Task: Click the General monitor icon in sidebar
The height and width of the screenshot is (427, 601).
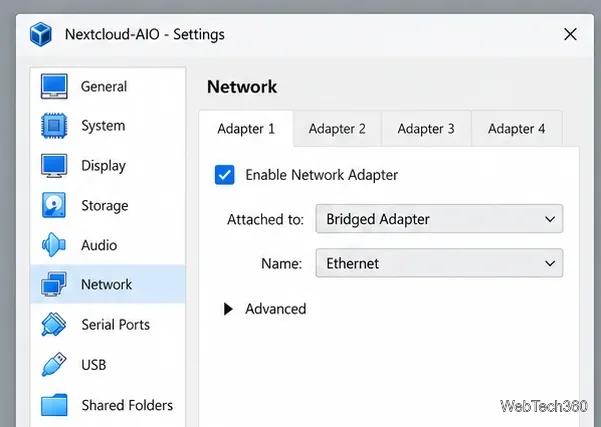Action: tap(54, 86)
